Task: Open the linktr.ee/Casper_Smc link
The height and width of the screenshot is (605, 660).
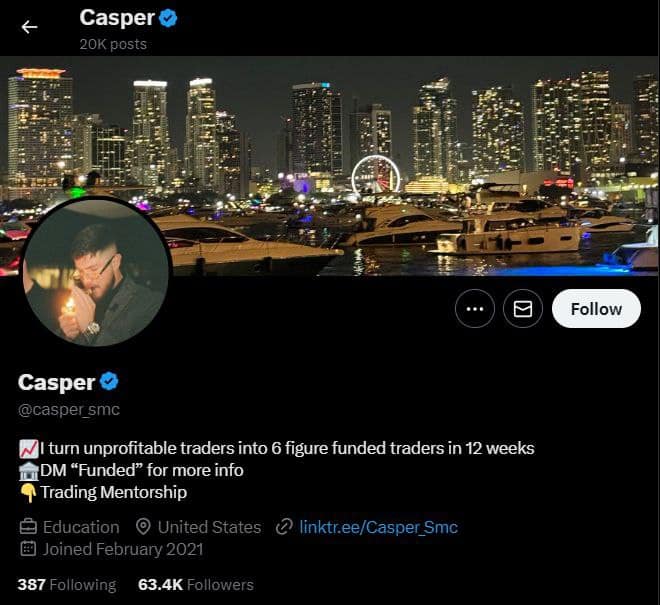Action: coord(378,527)
